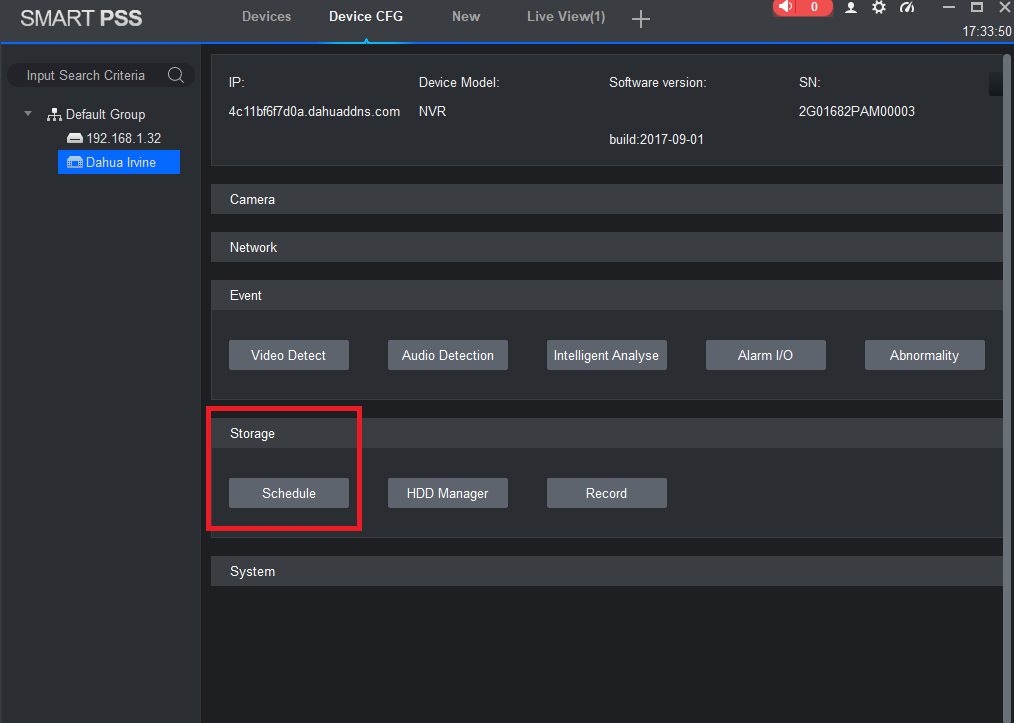Switch to Live View(1) tab
1014x723 pixels.
click(565, 16)
